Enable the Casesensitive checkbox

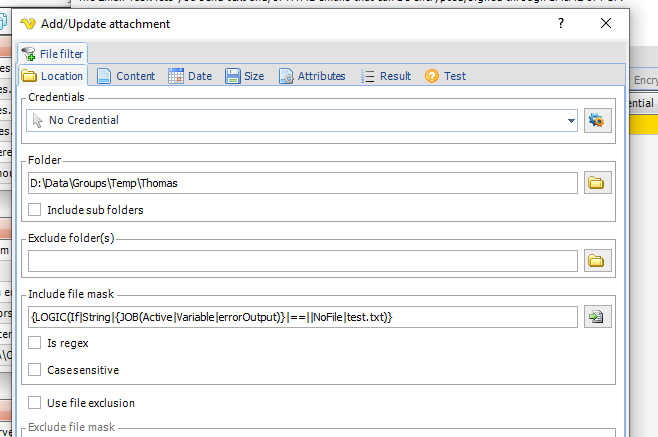[x=35, y=370]
